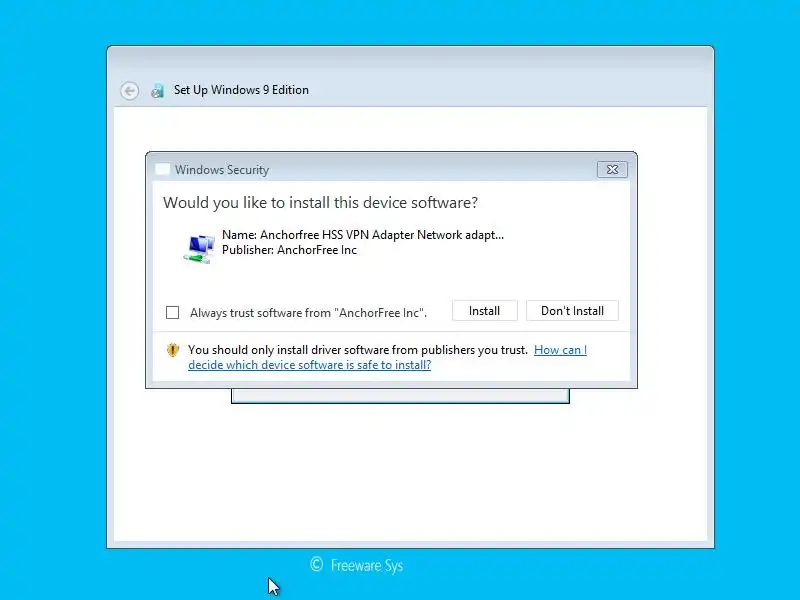Click the Install button
This screenshot has width=800, height=600.
pyautogui.click(x=485, y=311)
